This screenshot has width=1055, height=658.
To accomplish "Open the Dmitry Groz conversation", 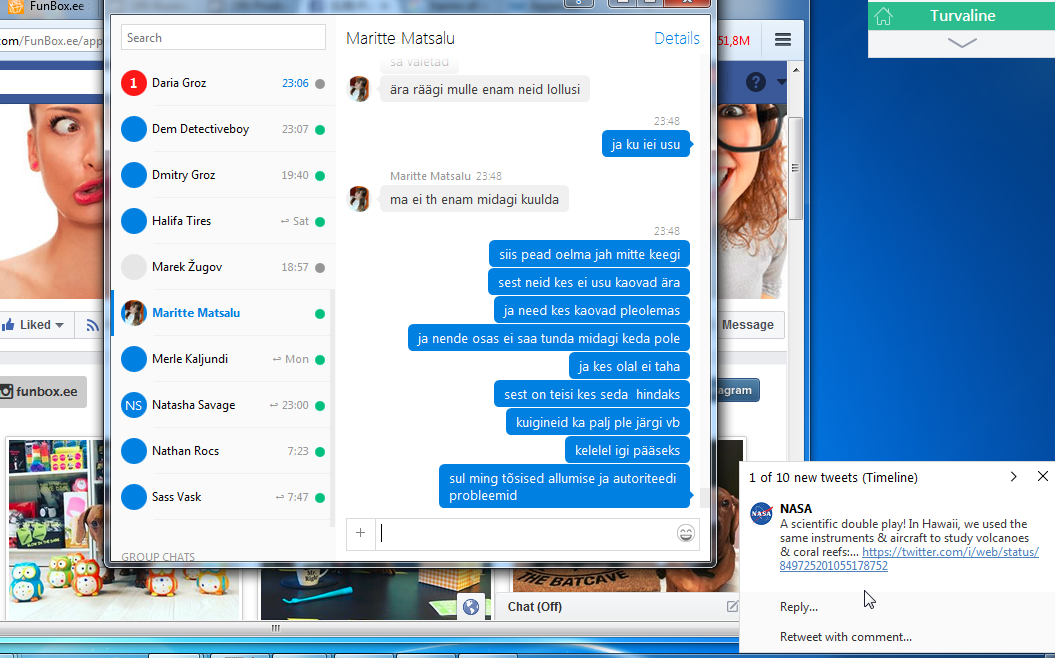I will point(223,175).
